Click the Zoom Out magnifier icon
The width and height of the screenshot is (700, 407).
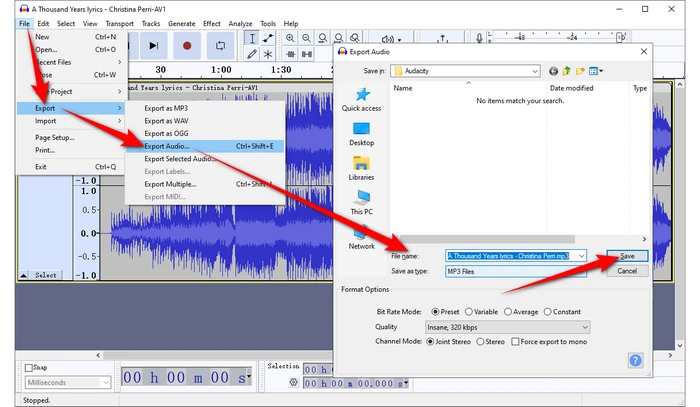306,38
